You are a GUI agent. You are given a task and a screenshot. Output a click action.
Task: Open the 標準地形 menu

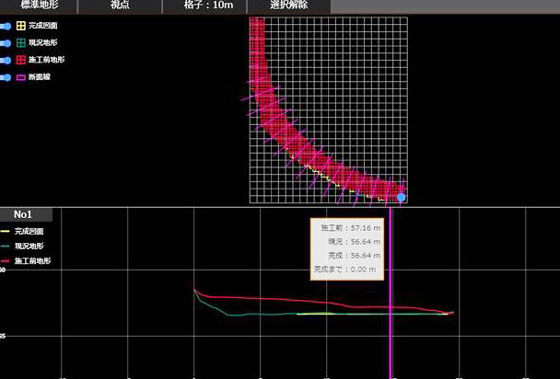click(39, 6)
